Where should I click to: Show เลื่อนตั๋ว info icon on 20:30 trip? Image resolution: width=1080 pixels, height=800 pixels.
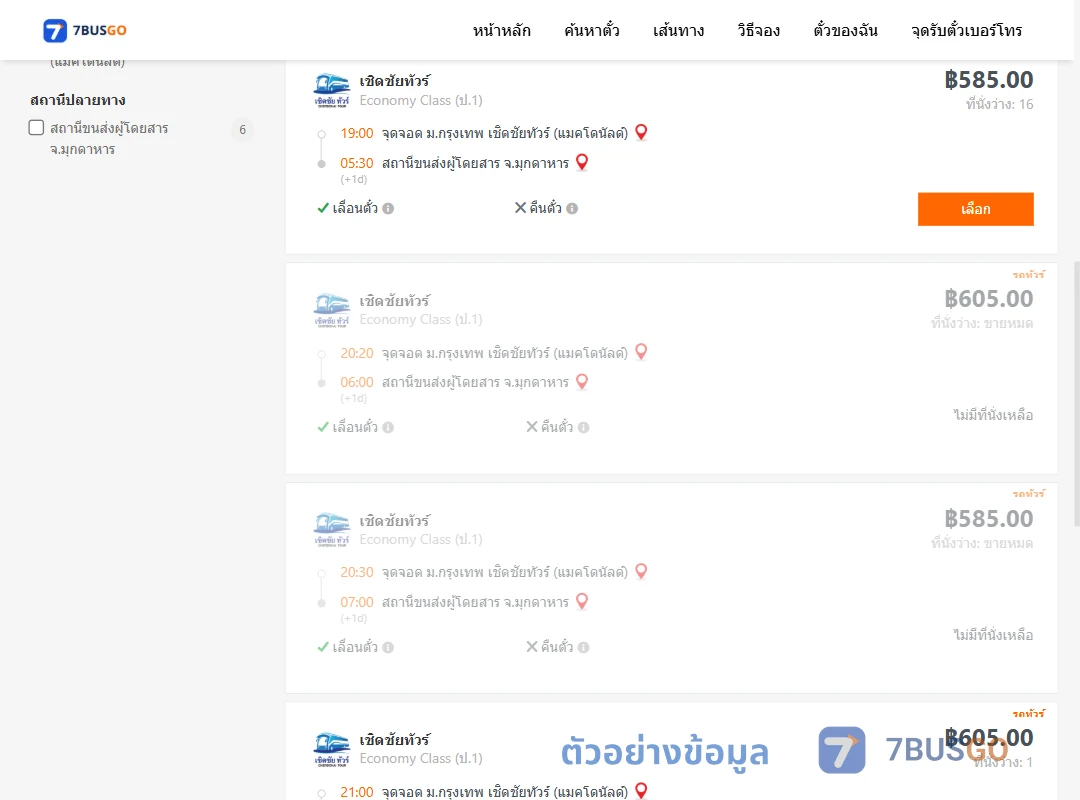click(388, 647)
